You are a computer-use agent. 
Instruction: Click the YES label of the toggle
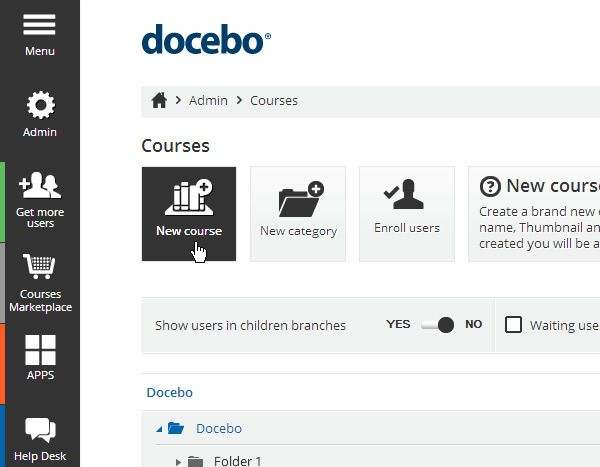(x=398, y=324)
